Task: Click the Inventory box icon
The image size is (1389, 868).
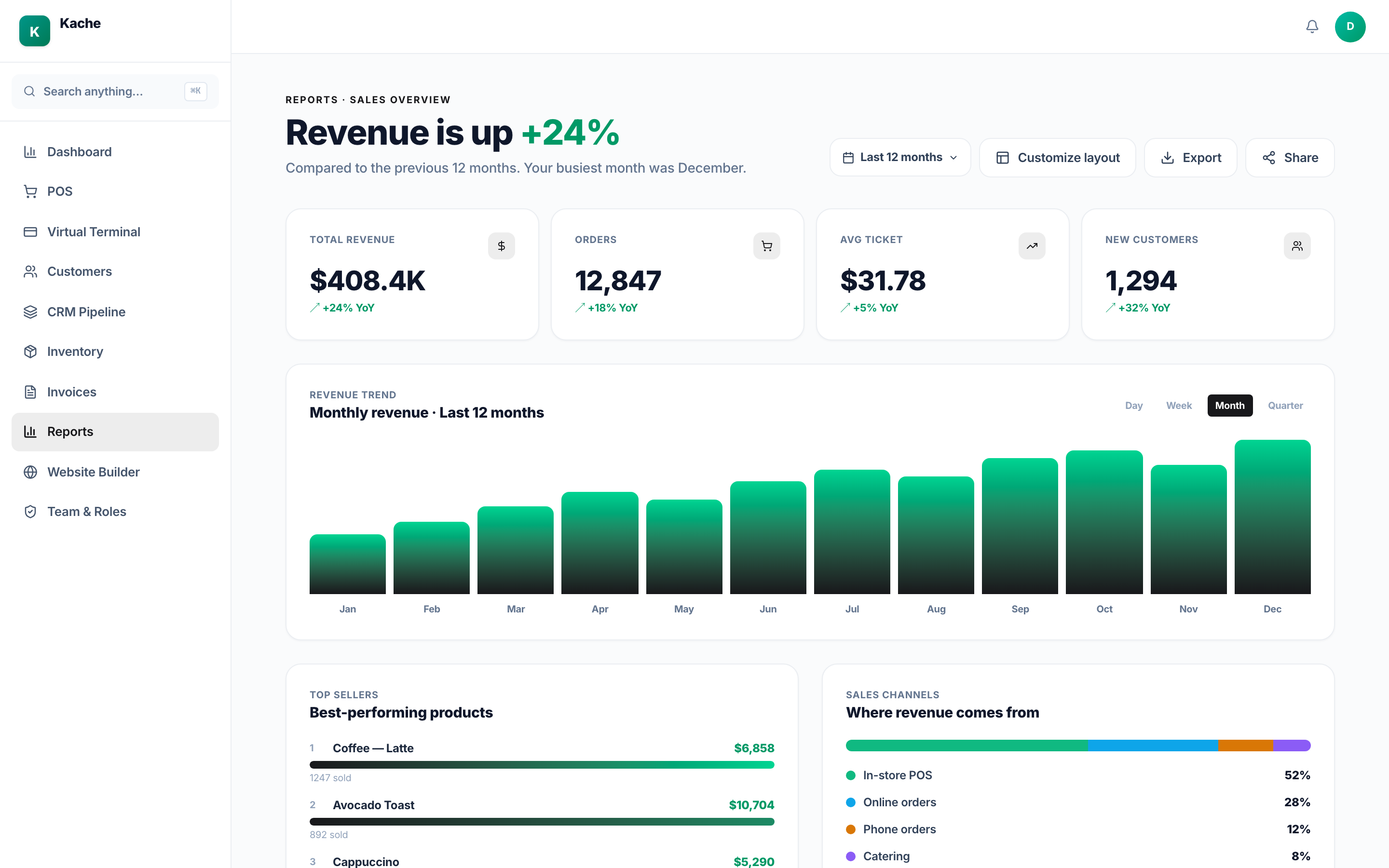Action: (x=30, y=352)
